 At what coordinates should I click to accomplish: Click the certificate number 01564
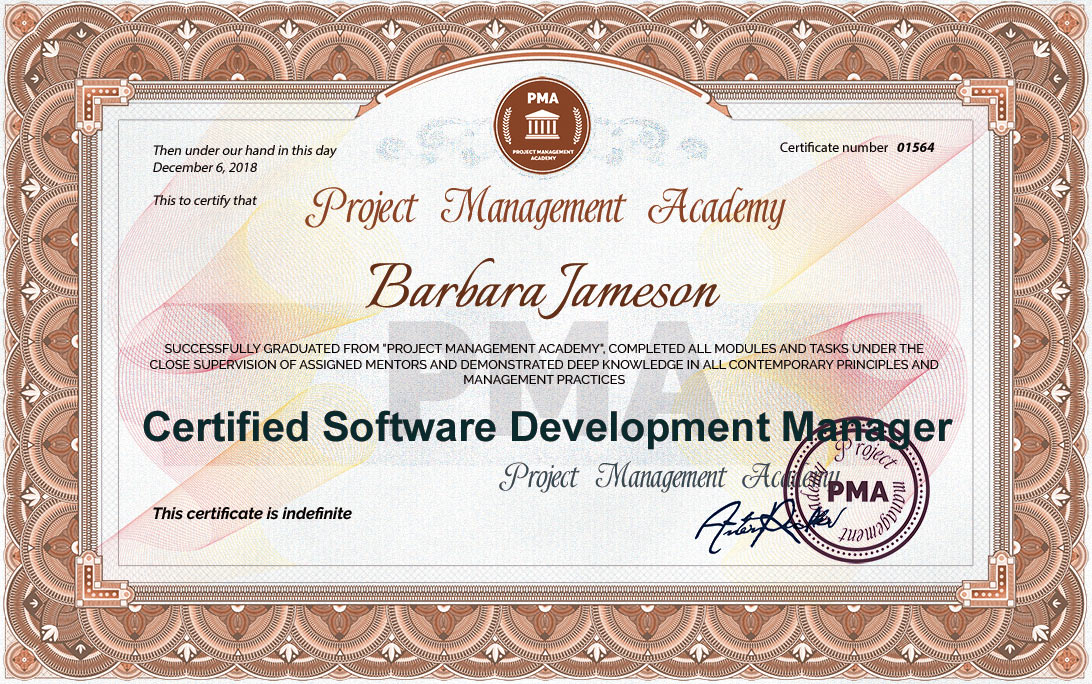pos(913,145)
